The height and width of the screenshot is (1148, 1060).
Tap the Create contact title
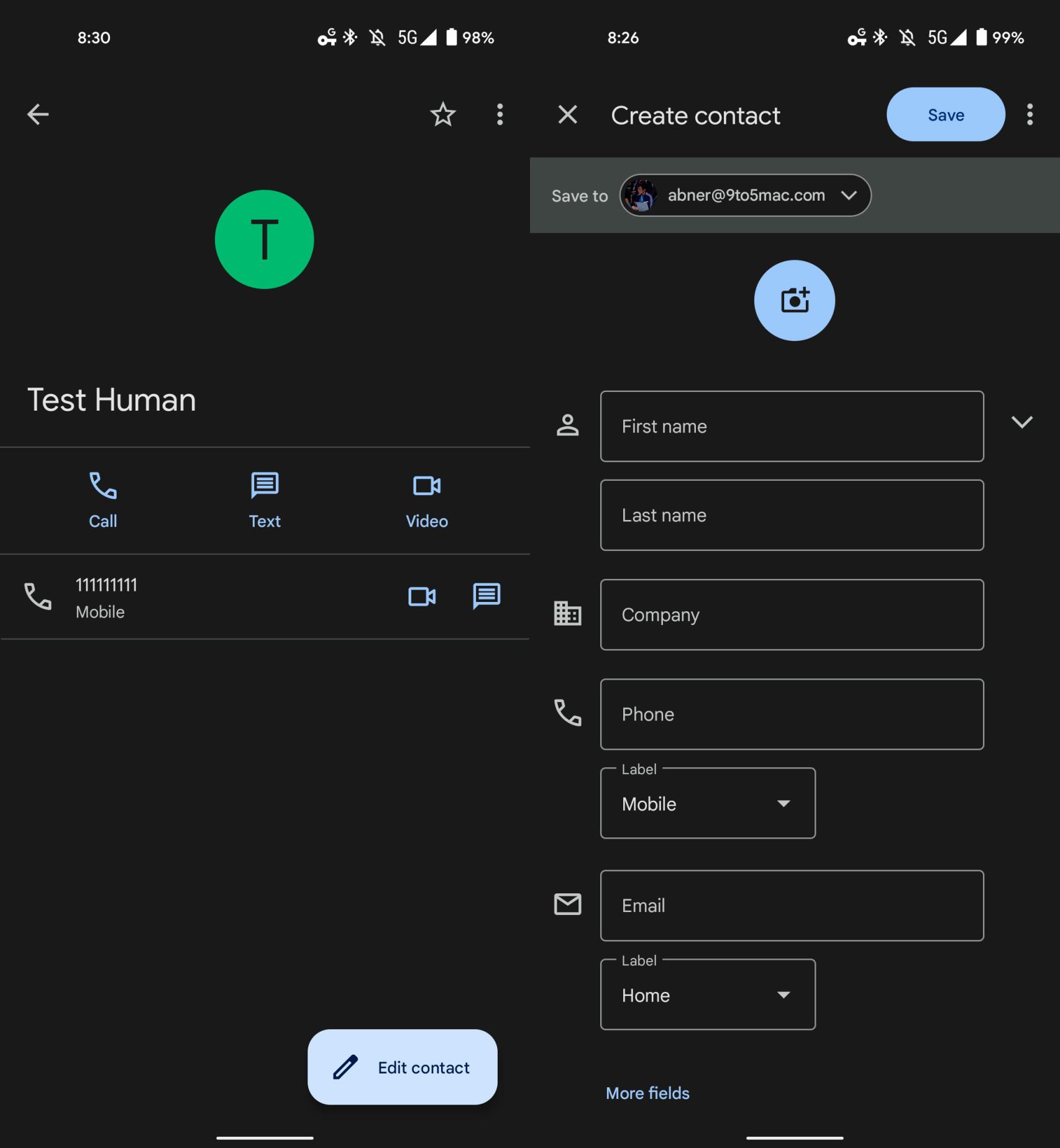[695, 116]
